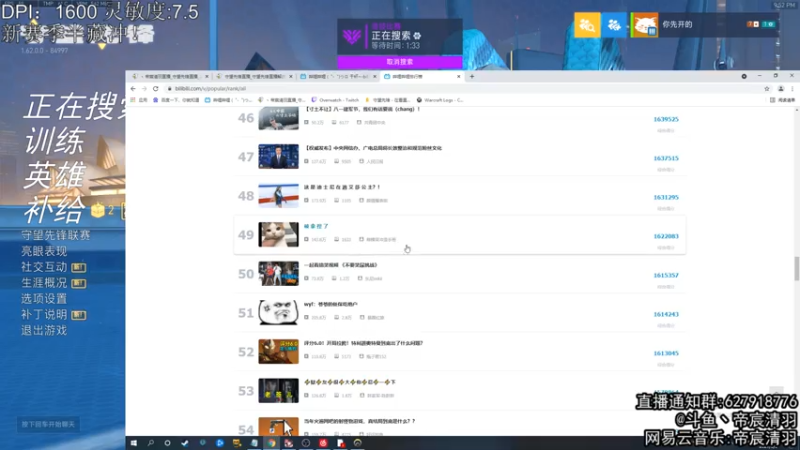800x450 pixels.
Task: Open a new browser tab
Action: coord(472,77)
